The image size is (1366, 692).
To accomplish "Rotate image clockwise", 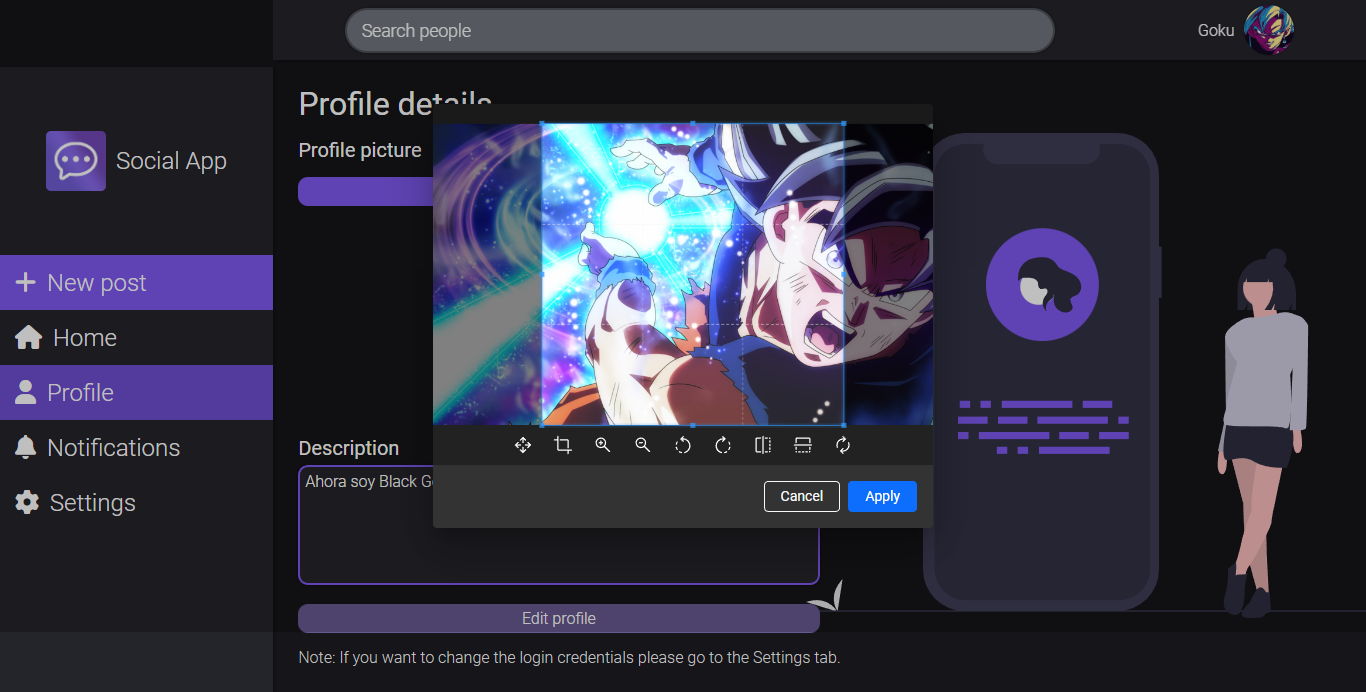I will click(x=723, y=445).
